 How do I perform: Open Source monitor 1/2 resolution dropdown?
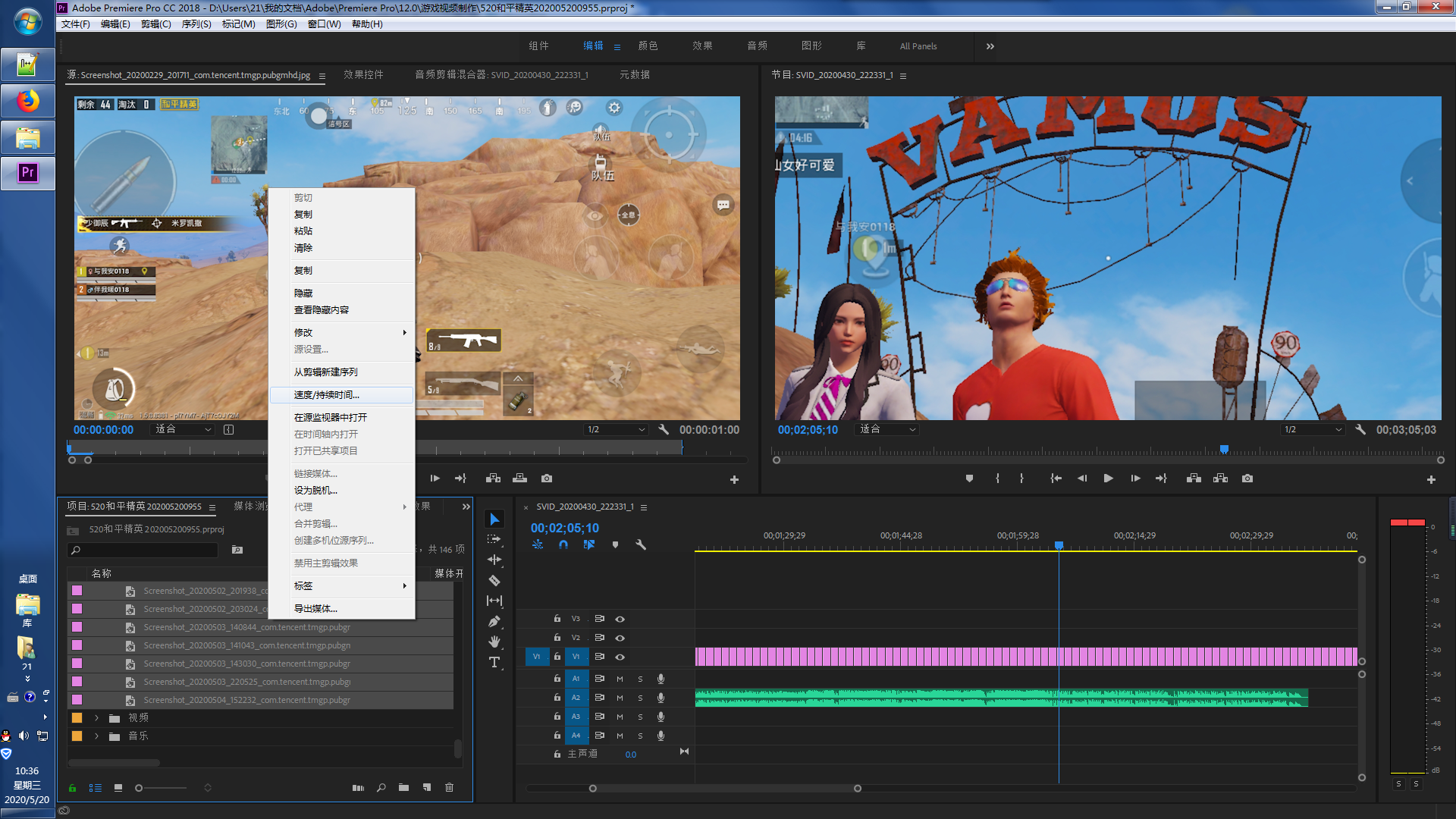click(x=616, y=429)
